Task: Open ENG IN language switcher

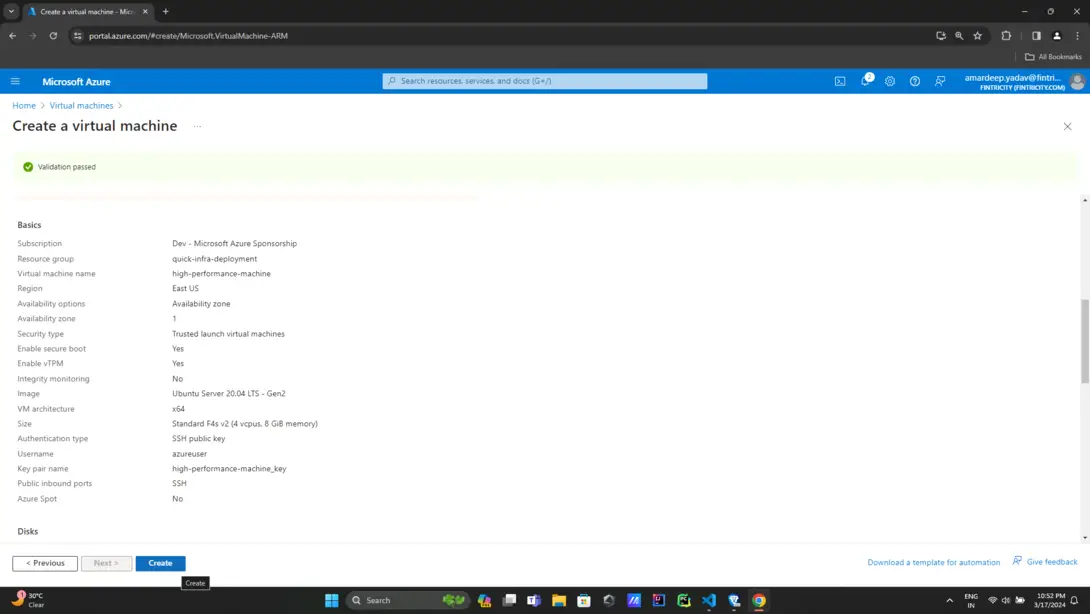Action: click(x=970, y=600)
